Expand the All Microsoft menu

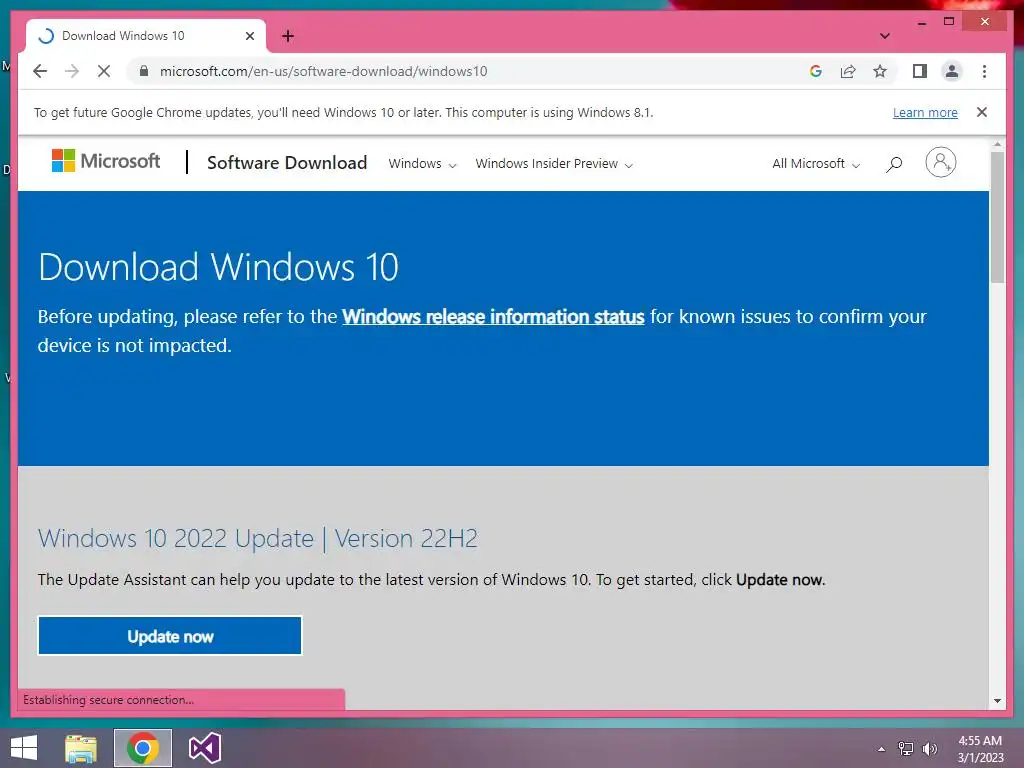click(816, 163)
